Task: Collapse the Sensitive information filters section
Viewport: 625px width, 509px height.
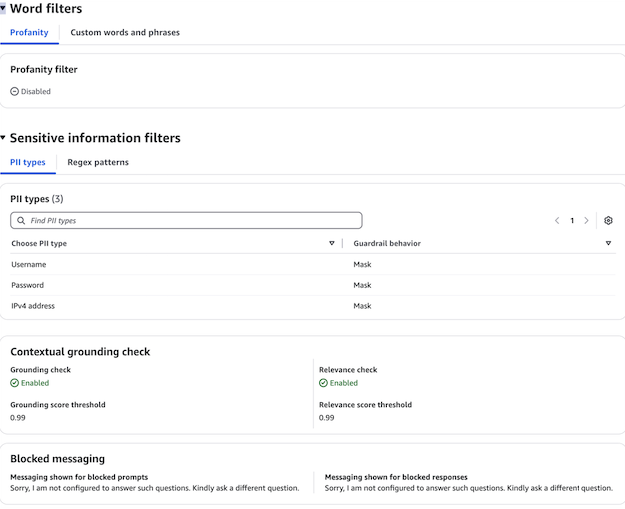Action: point(3,138)
